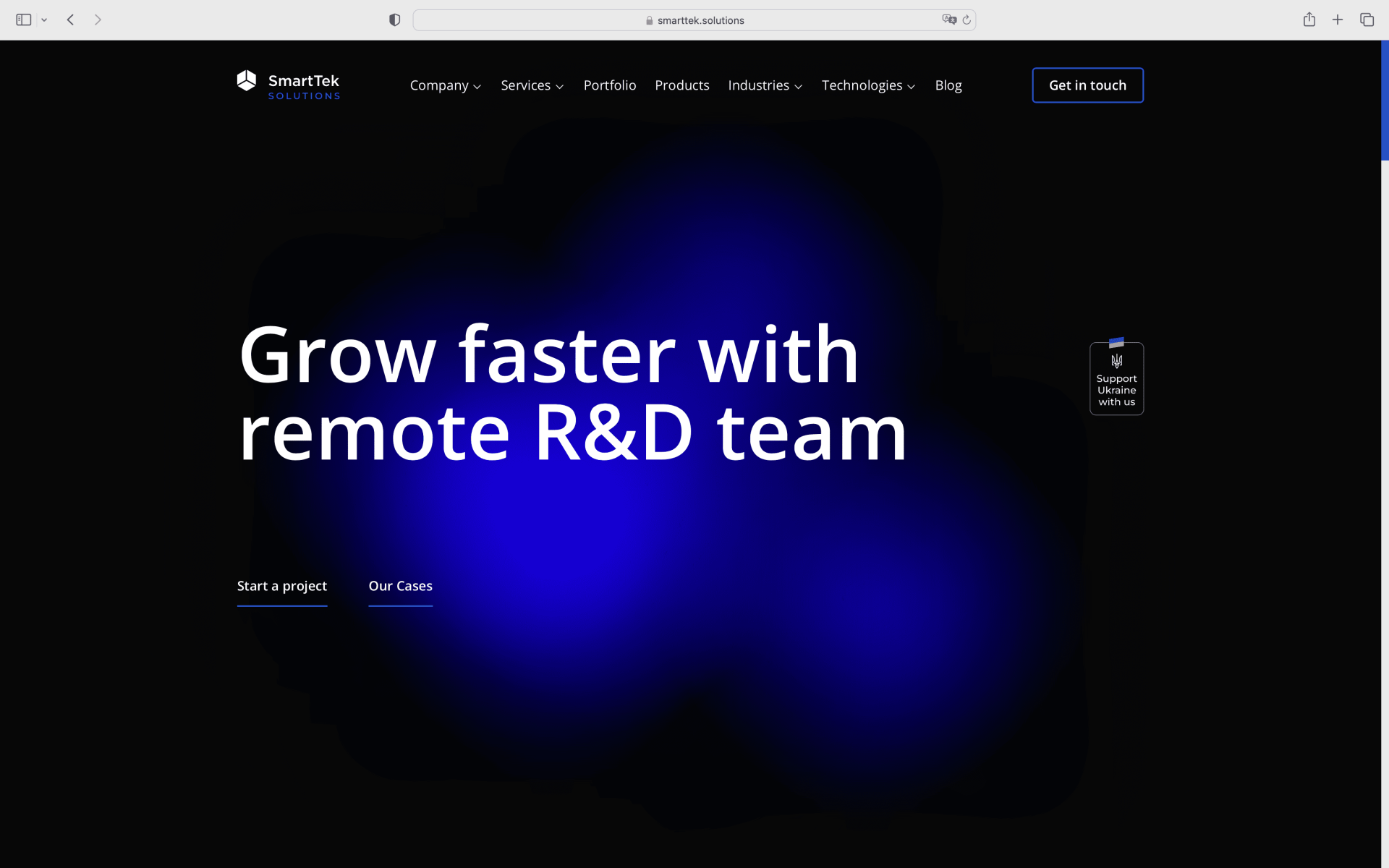This screenshot has width=1389, height=868.
Task: Expand the Services dropdown menu
Action: (532, 85)
